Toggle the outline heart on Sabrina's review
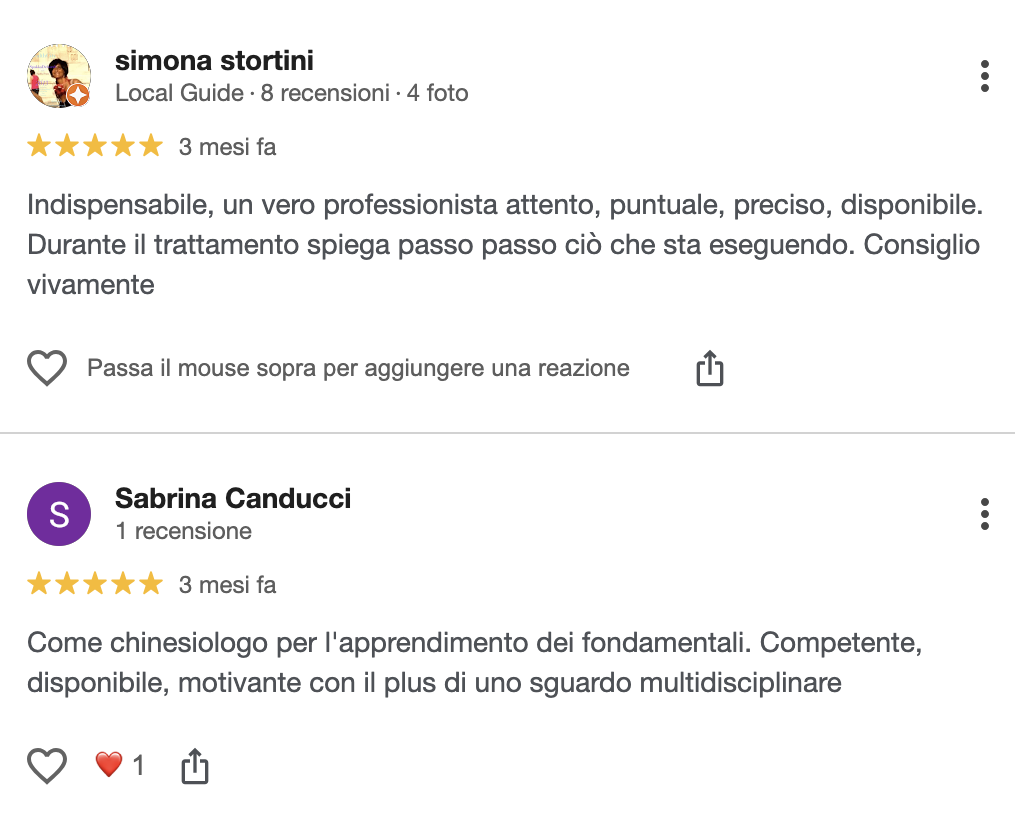1015x819 pixels. tap(46, 766)
